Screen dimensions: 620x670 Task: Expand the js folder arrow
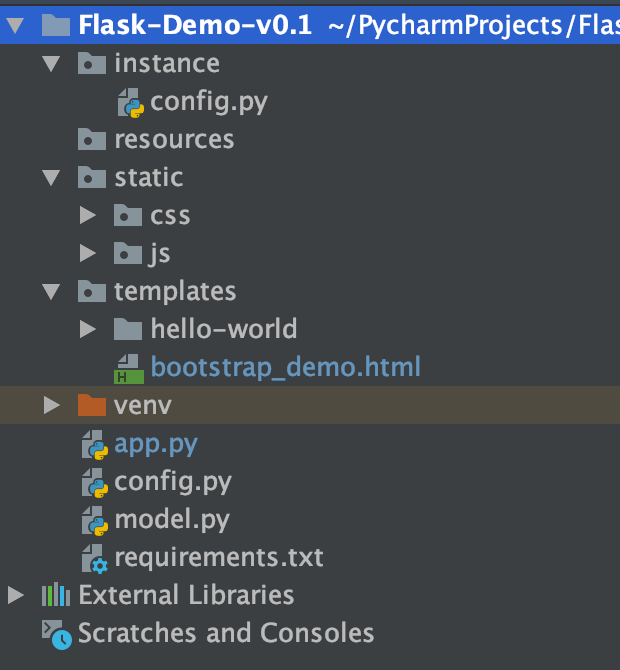(88, 253)
